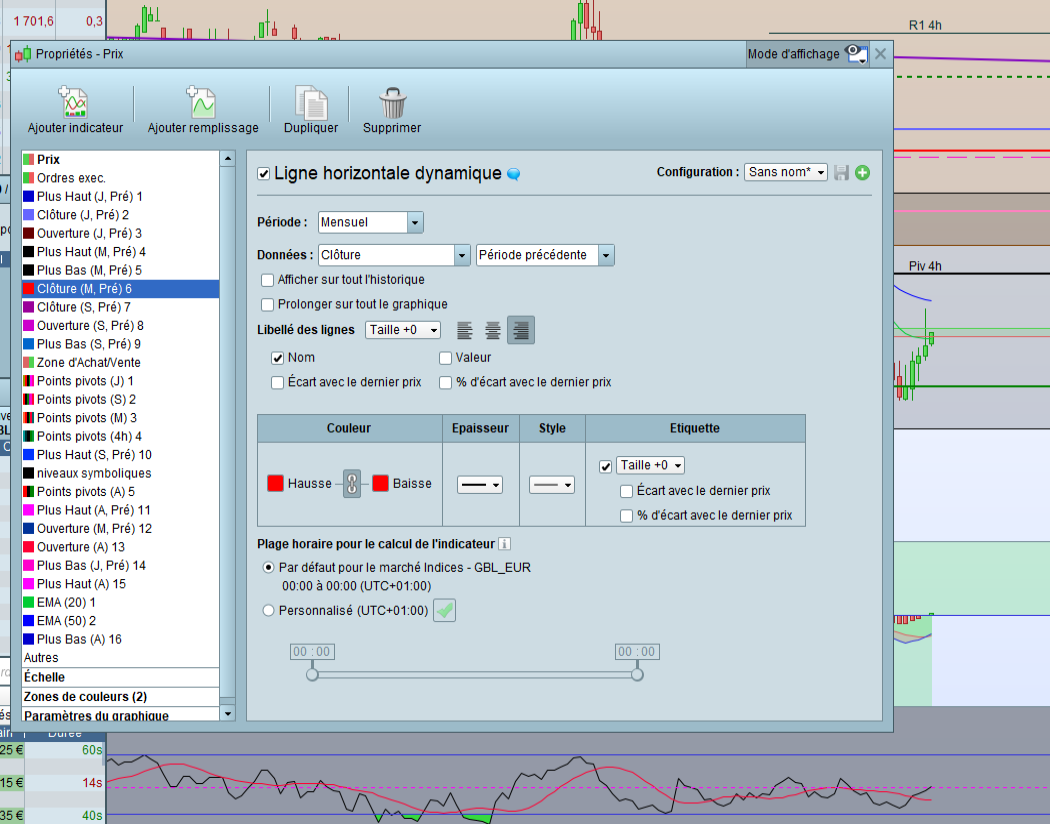Click the link icon between Hausse and Baisse
The image size is (1050, 824).
351,483
